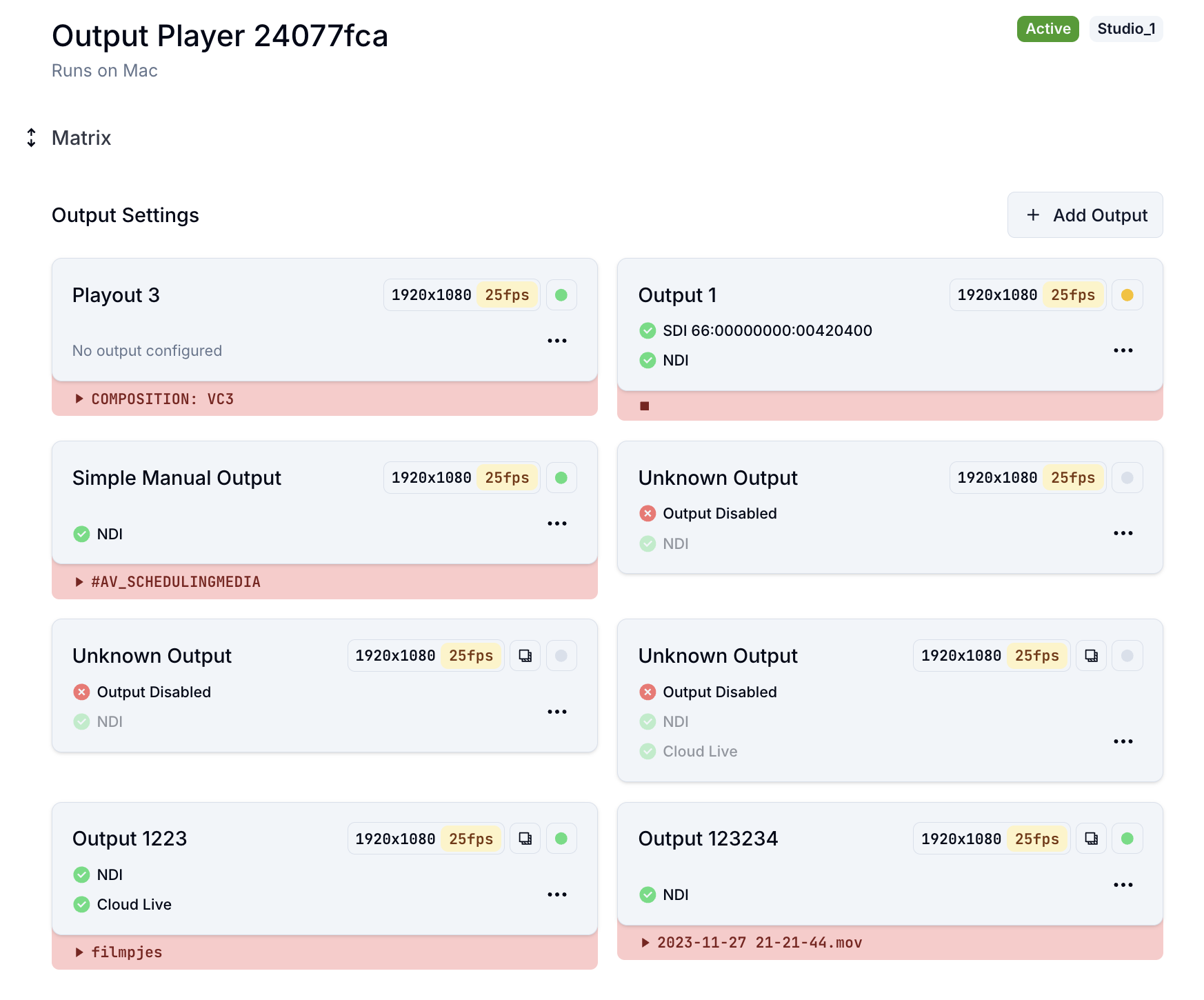The image size is (1204, 1000).
Task: Click the Studio_1 tag
Action: click(x=1125, y=29)
